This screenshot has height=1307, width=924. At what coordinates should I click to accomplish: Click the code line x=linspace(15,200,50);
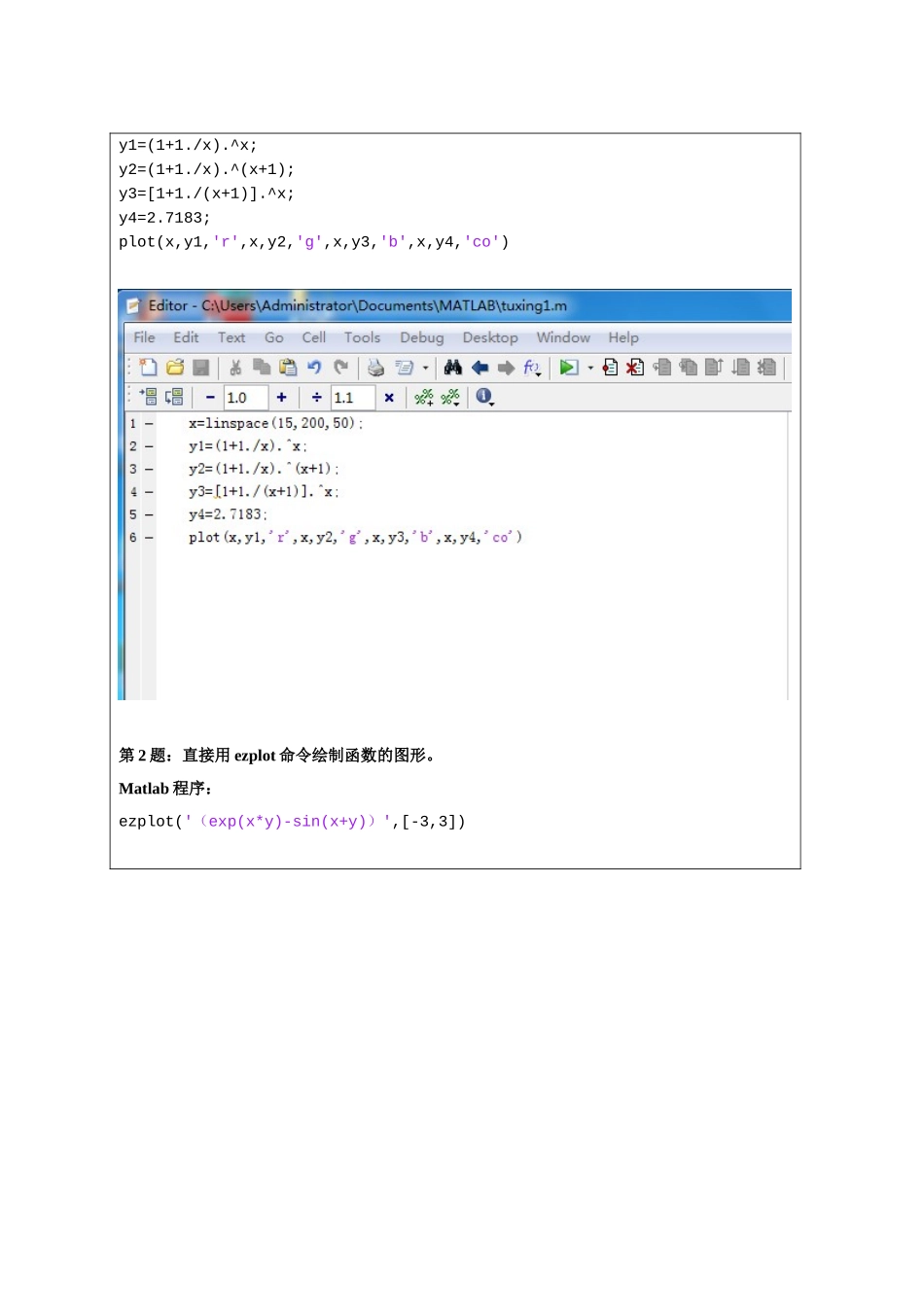click(x=275, y=424)
